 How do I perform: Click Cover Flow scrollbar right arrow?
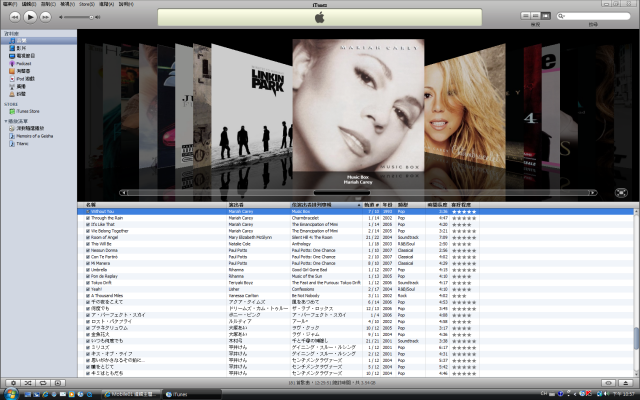[593, 193]
